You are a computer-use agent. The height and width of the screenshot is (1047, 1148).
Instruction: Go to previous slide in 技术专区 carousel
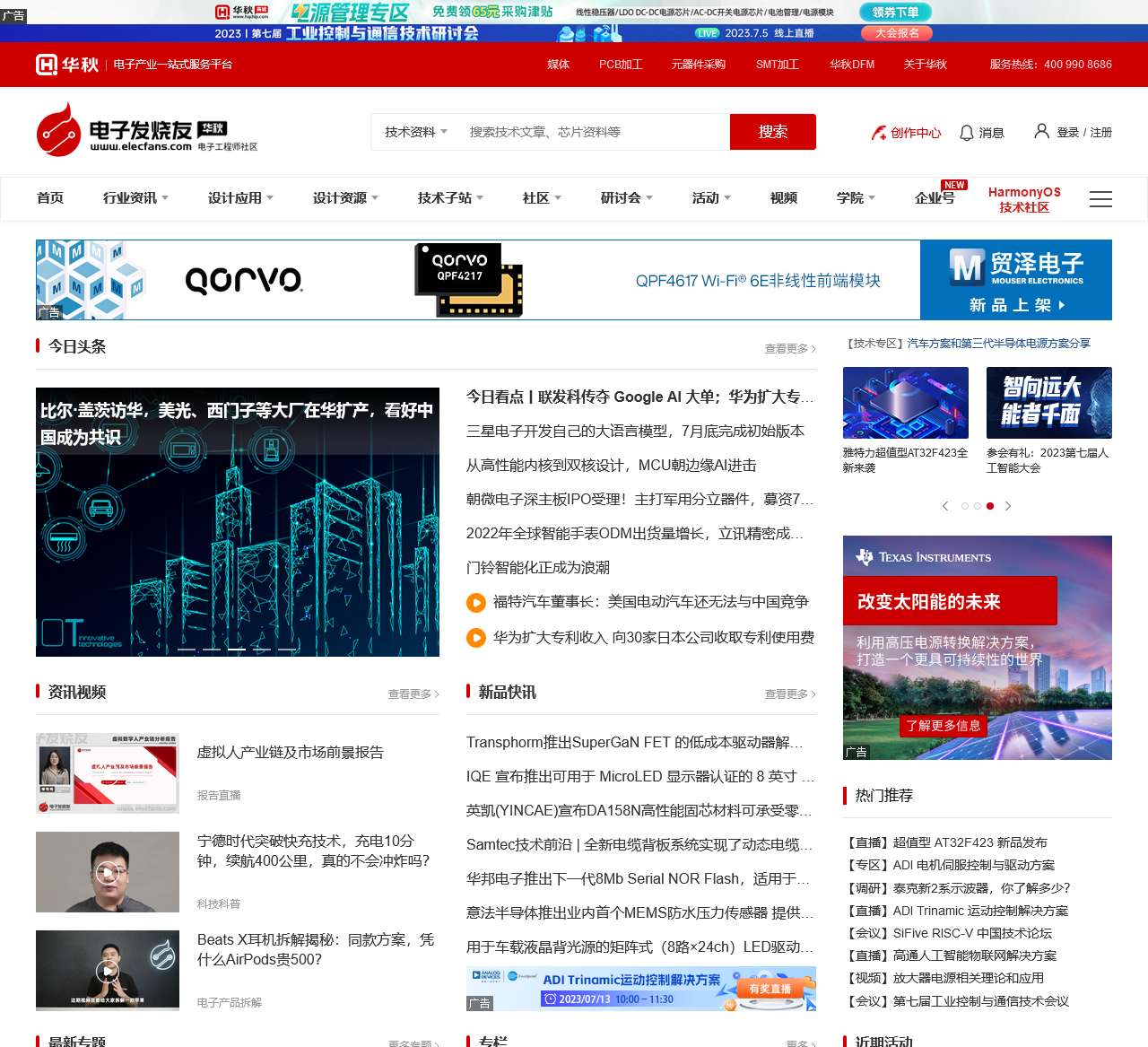(x=945, y=506)
